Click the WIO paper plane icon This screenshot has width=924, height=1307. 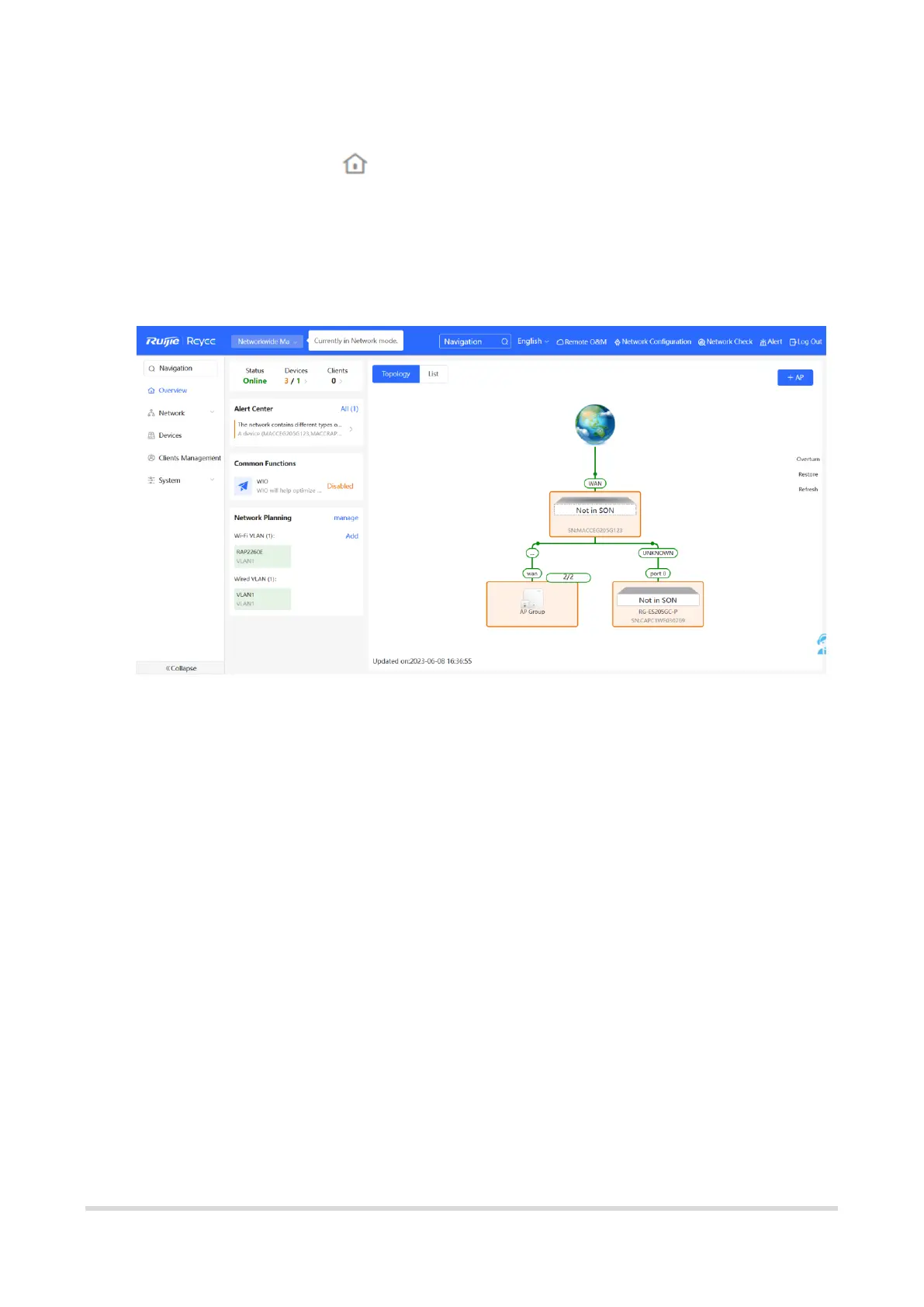[243, 486]
